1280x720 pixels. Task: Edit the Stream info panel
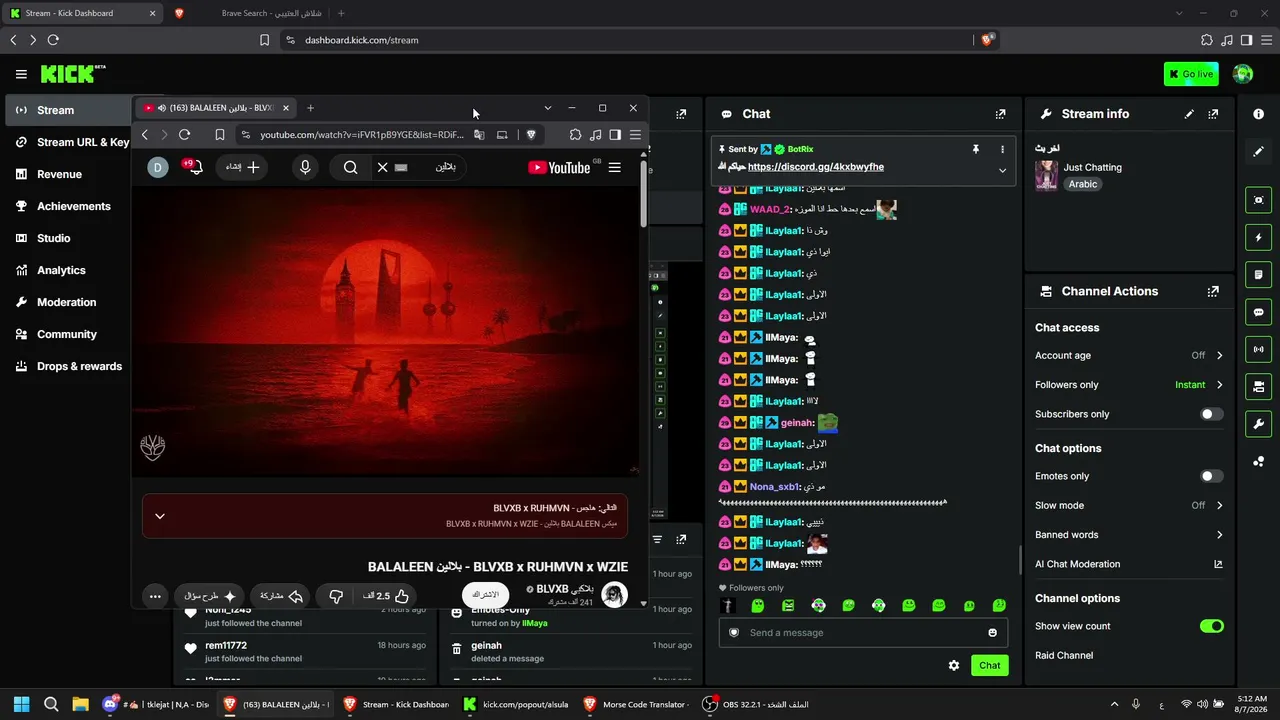1189,114
